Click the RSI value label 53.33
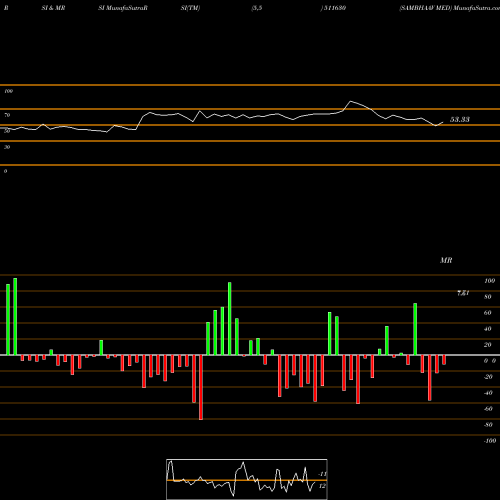The height and width of the screenshot is (500, 500). point(460,120)
